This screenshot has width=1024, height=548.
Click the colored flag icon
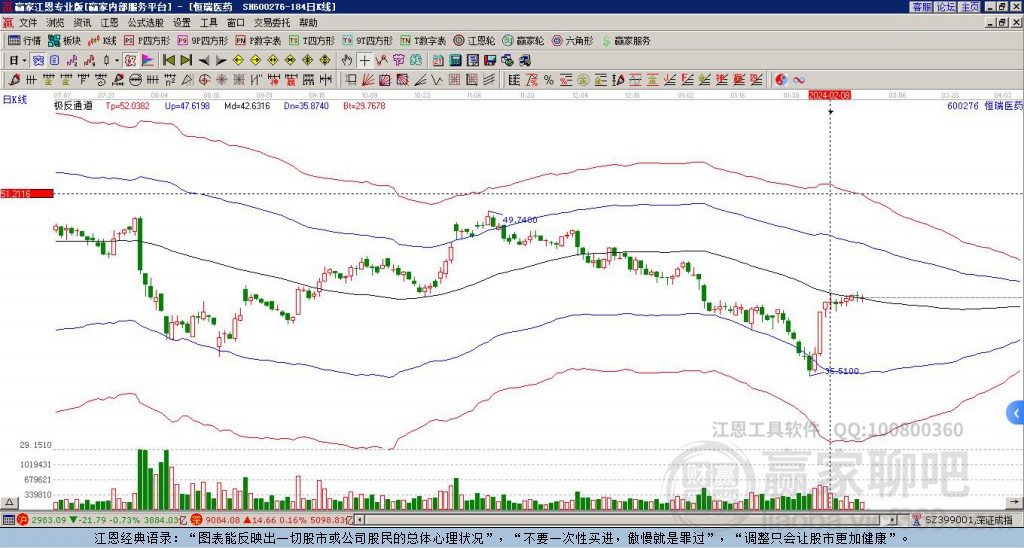[x=148, y=61]
